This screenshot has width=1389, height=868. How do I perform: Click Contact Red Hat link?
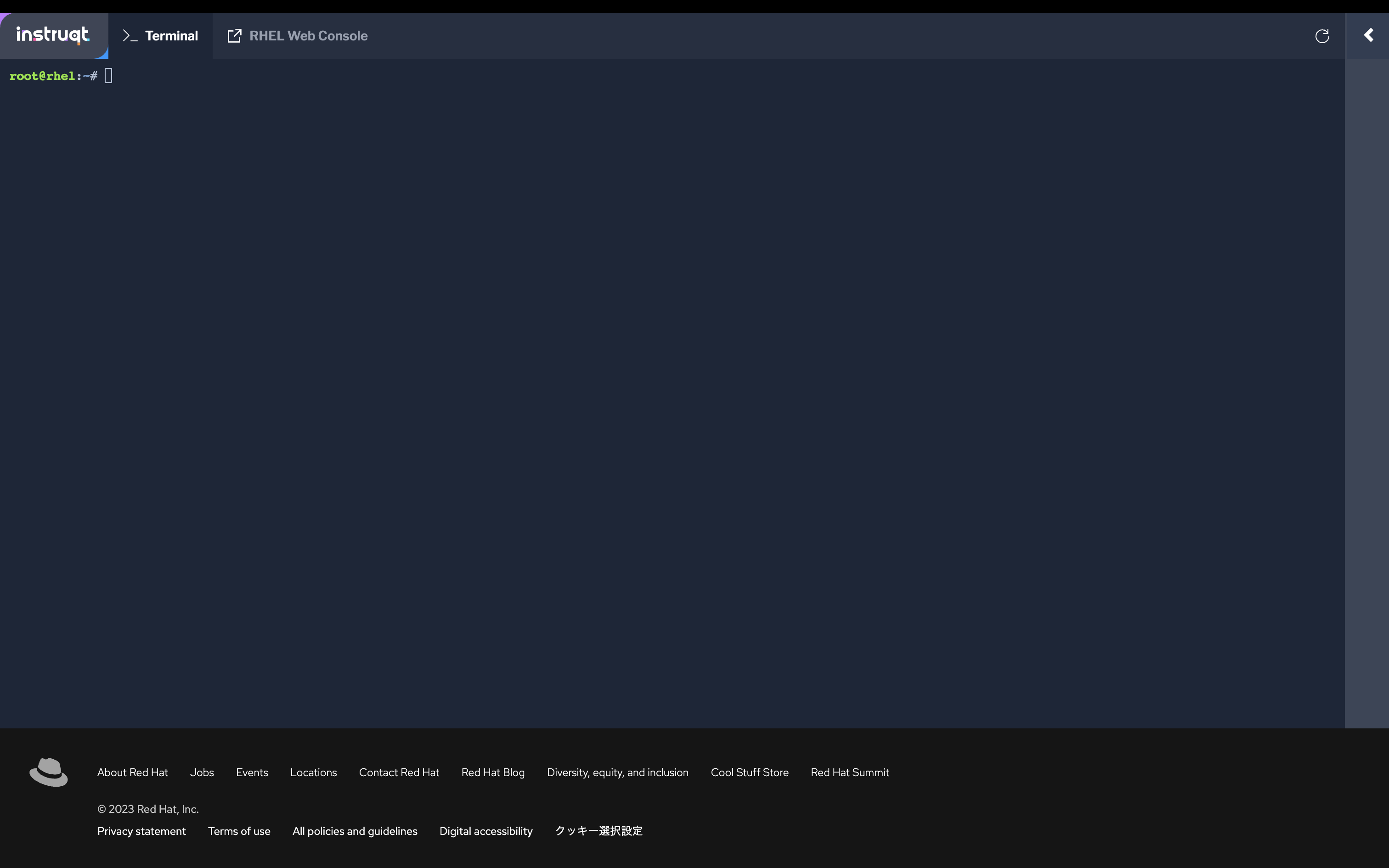(399, 772)
